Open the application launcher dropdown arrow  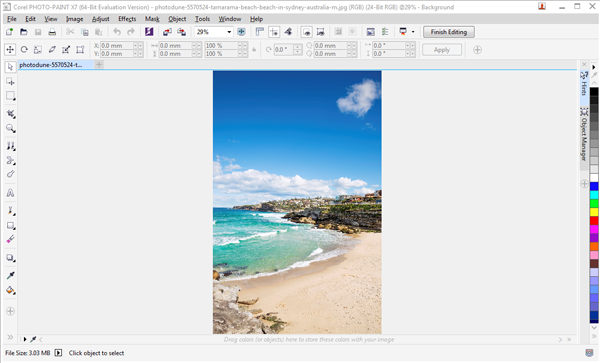tap(413, 32)
